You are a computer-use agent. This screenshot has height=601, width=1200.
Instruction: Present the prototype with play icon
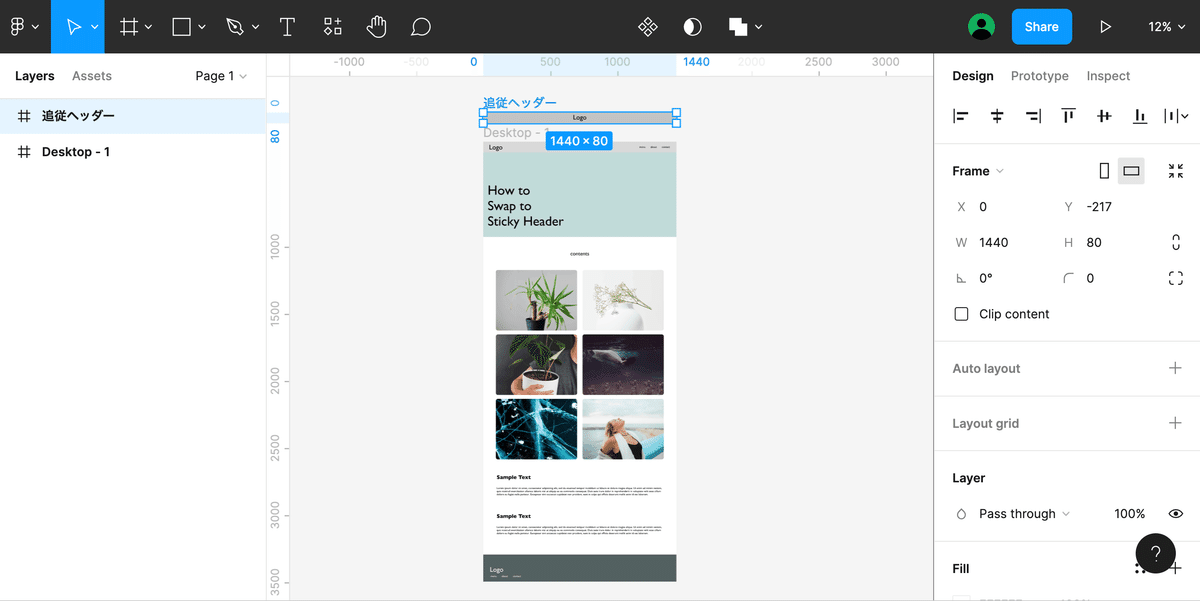click(x=1105, y=27)
